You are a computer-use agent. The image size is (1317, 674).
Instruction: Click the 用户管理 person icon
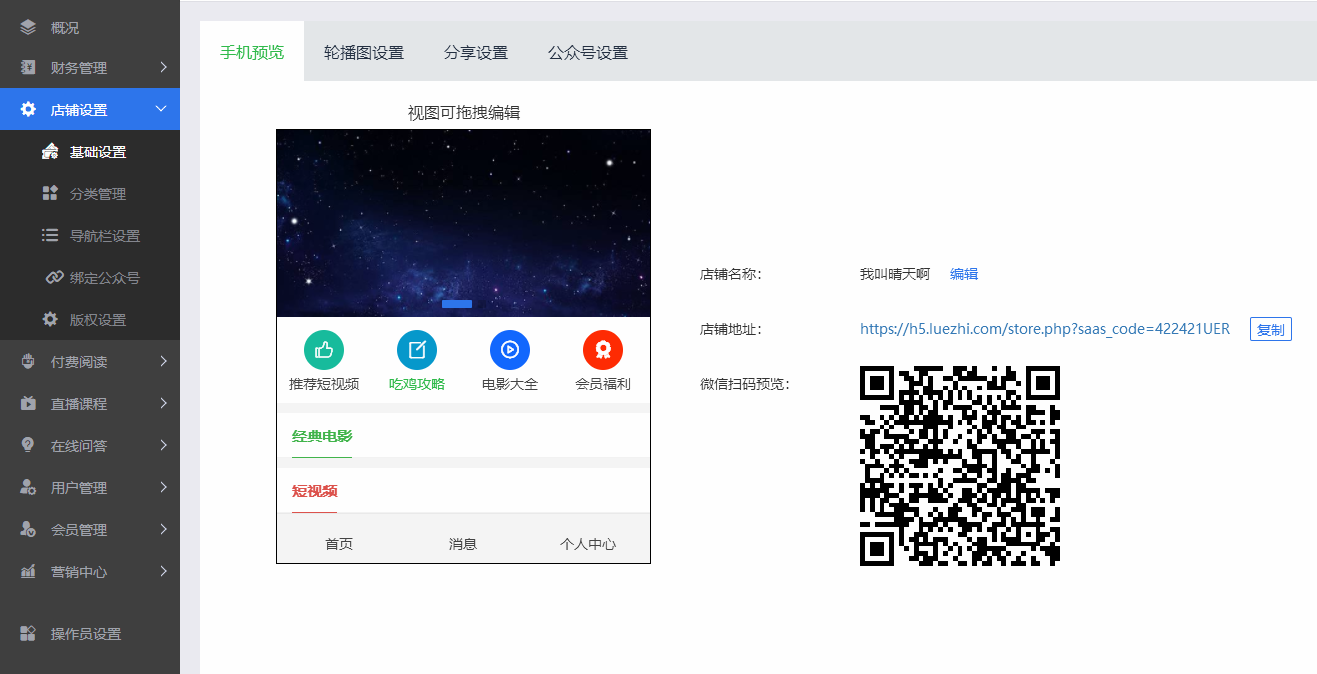28,488
